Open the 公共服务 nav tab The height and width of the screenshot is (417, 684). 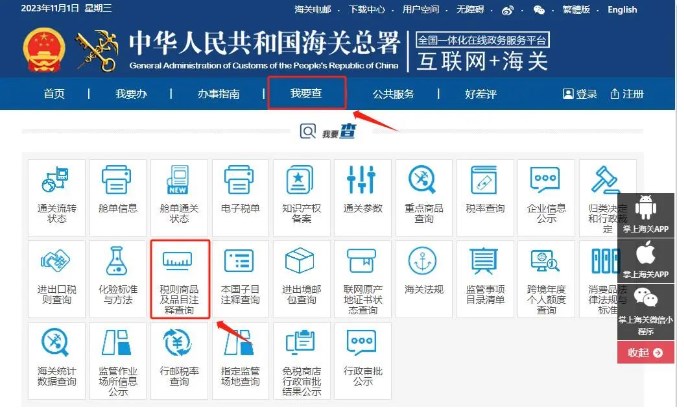click(393, 94)
